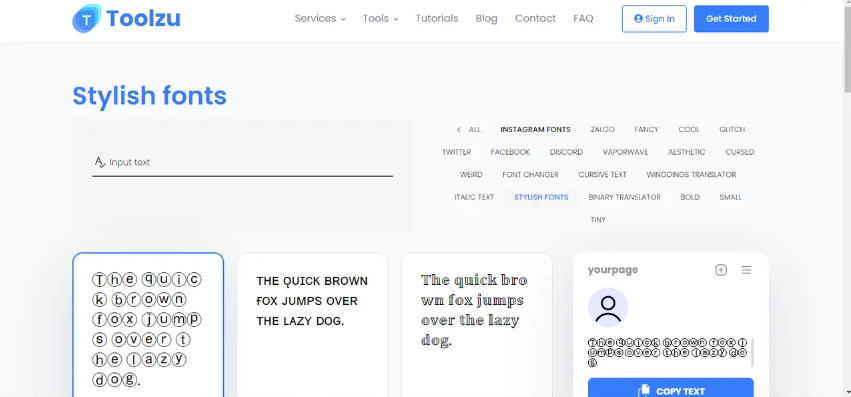Viewport: 851px width, 397px height.
Task: Expand the Tools dropdown menu
Action: coord(380,18)
